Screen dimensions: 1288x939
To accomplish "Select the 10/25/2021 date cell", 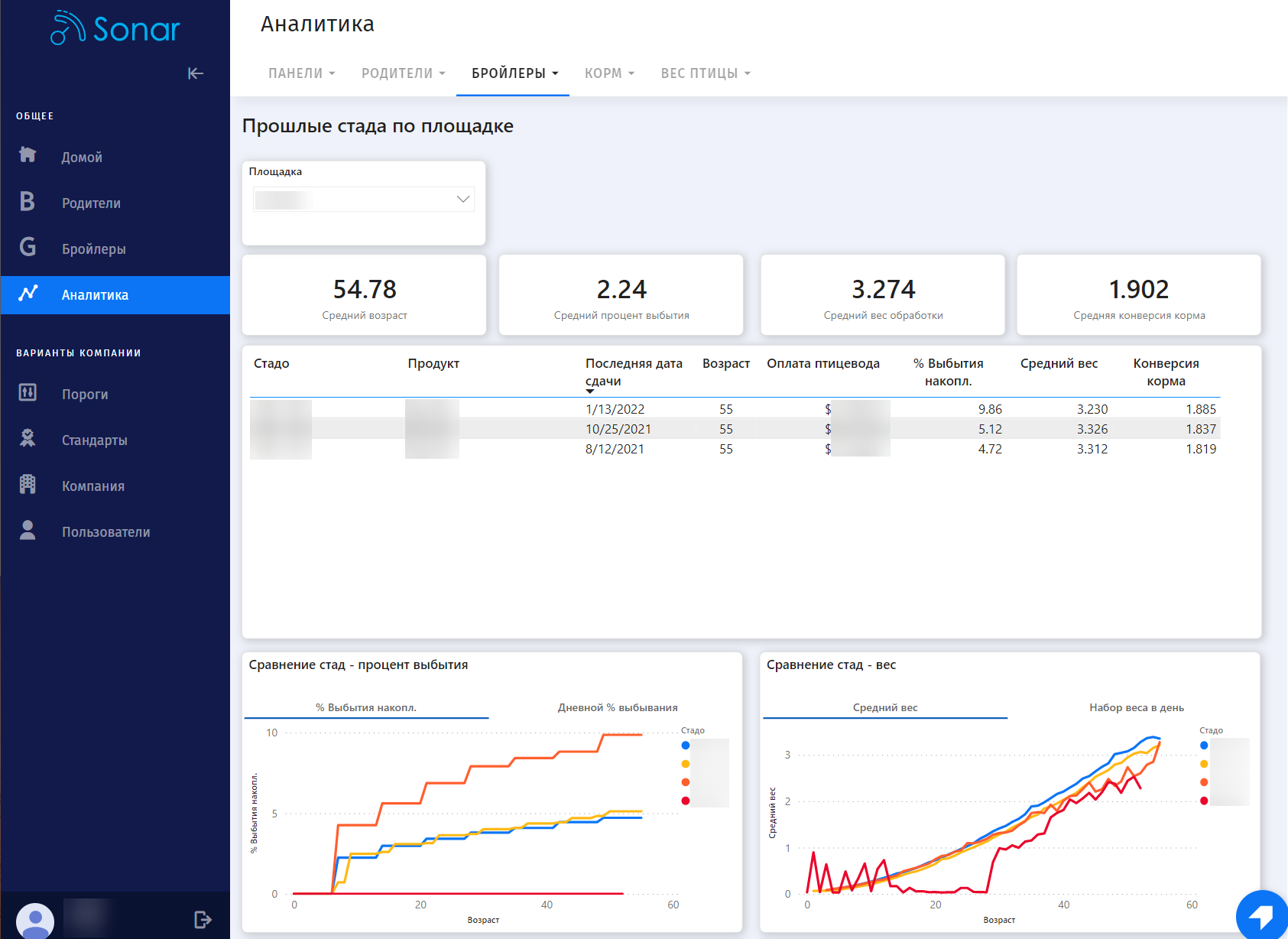I will pos(618,430).
